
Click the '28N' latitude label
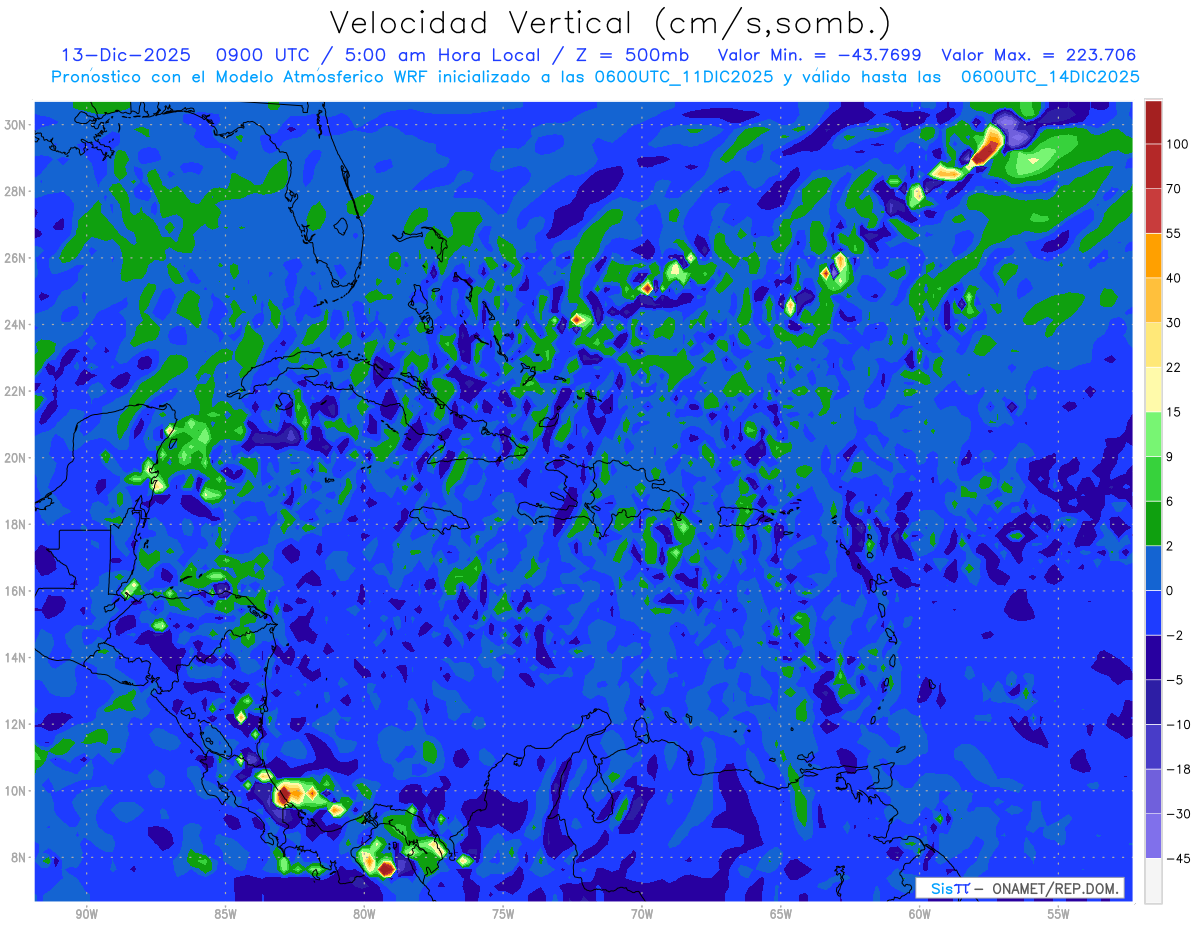16,191
